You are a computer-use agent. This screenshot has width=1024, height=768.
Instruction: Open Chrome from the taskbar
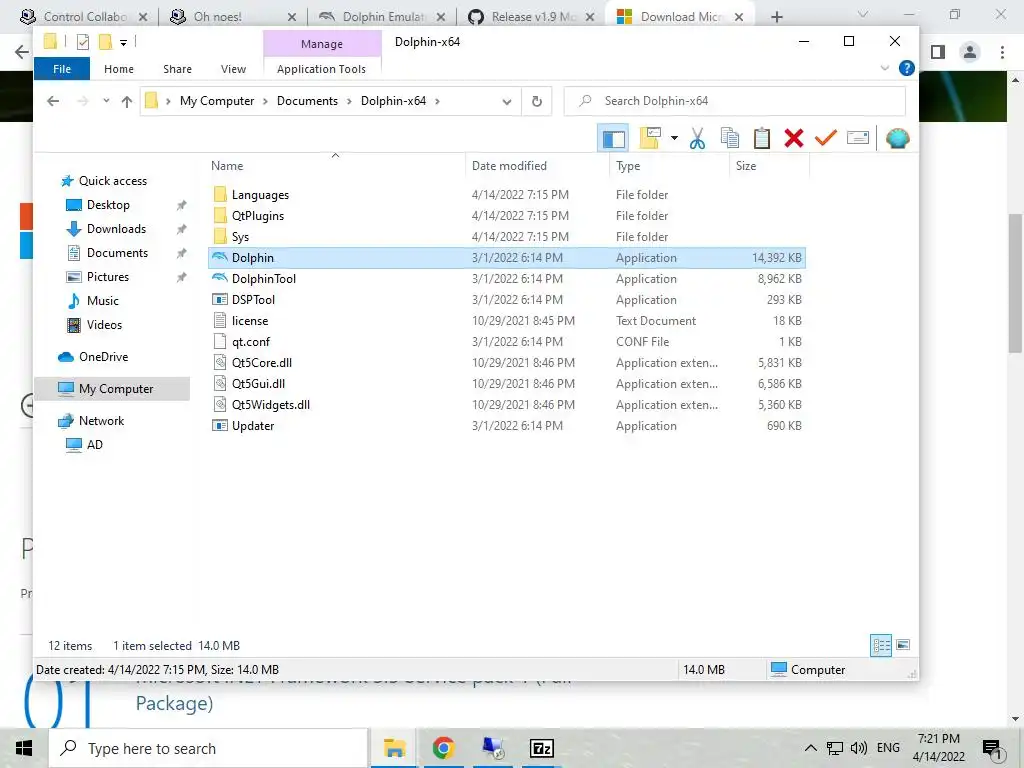[x=443, y=748]
